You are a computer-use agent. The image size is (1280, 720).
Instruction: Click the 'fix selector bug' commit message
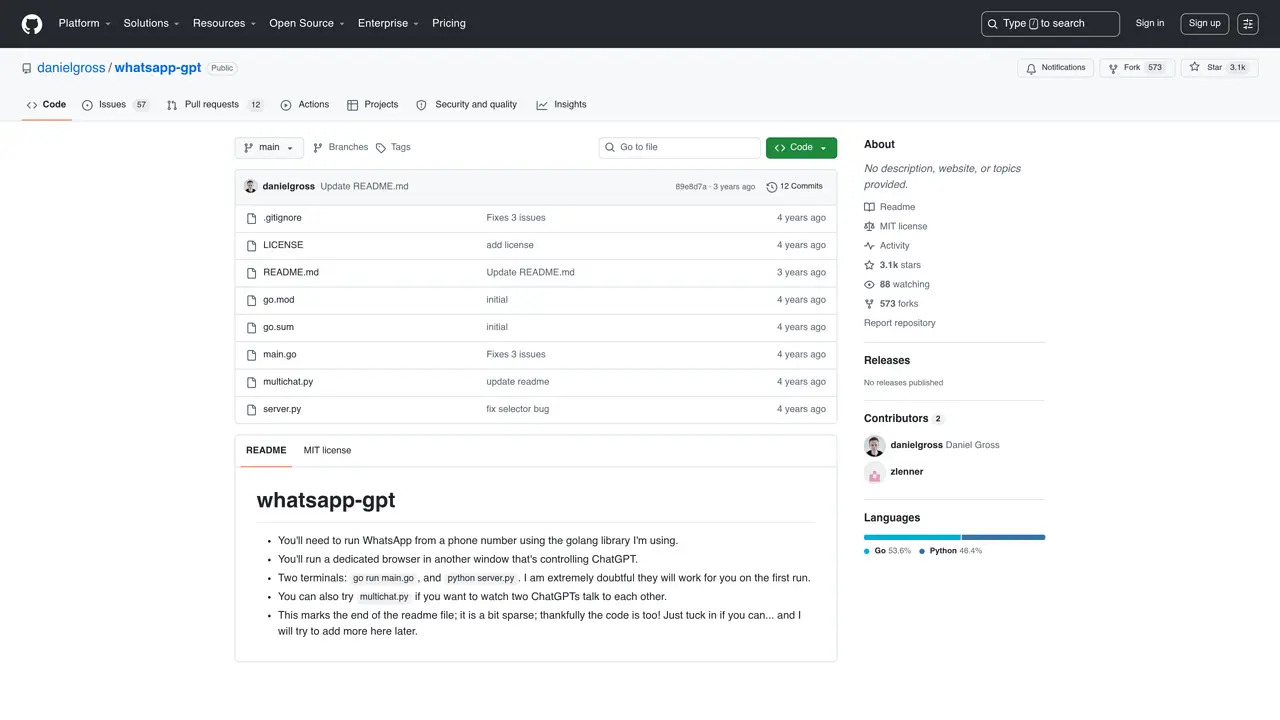518,409
